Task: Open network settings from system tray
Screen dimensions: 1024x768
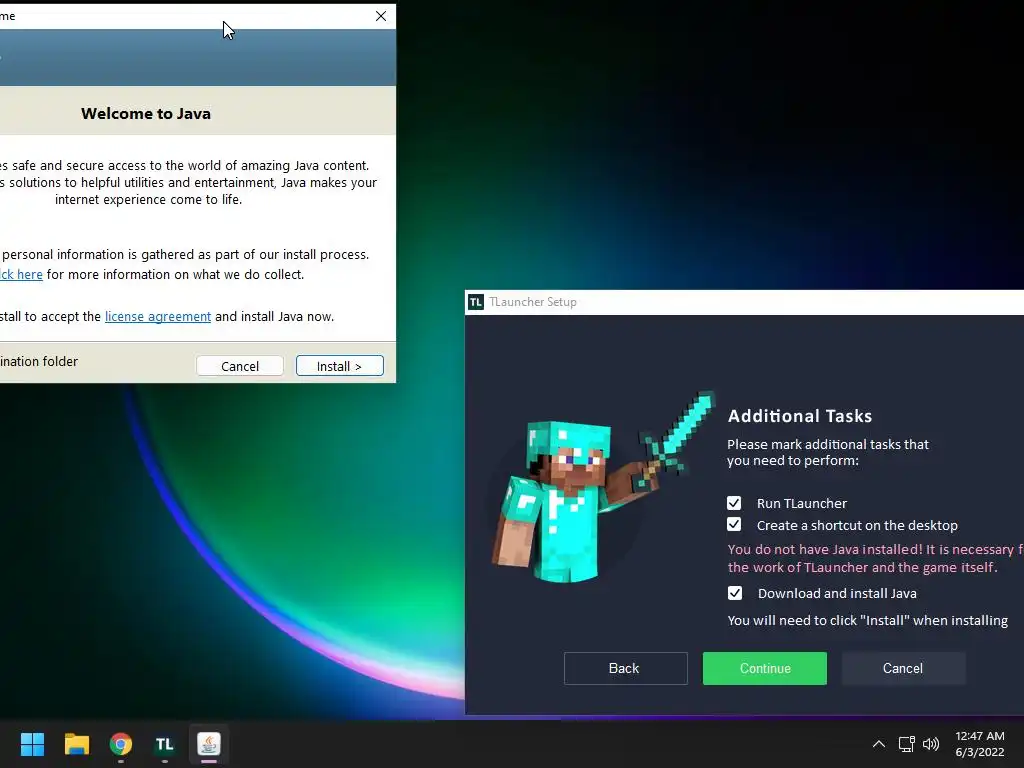Action: click(906, 744)
